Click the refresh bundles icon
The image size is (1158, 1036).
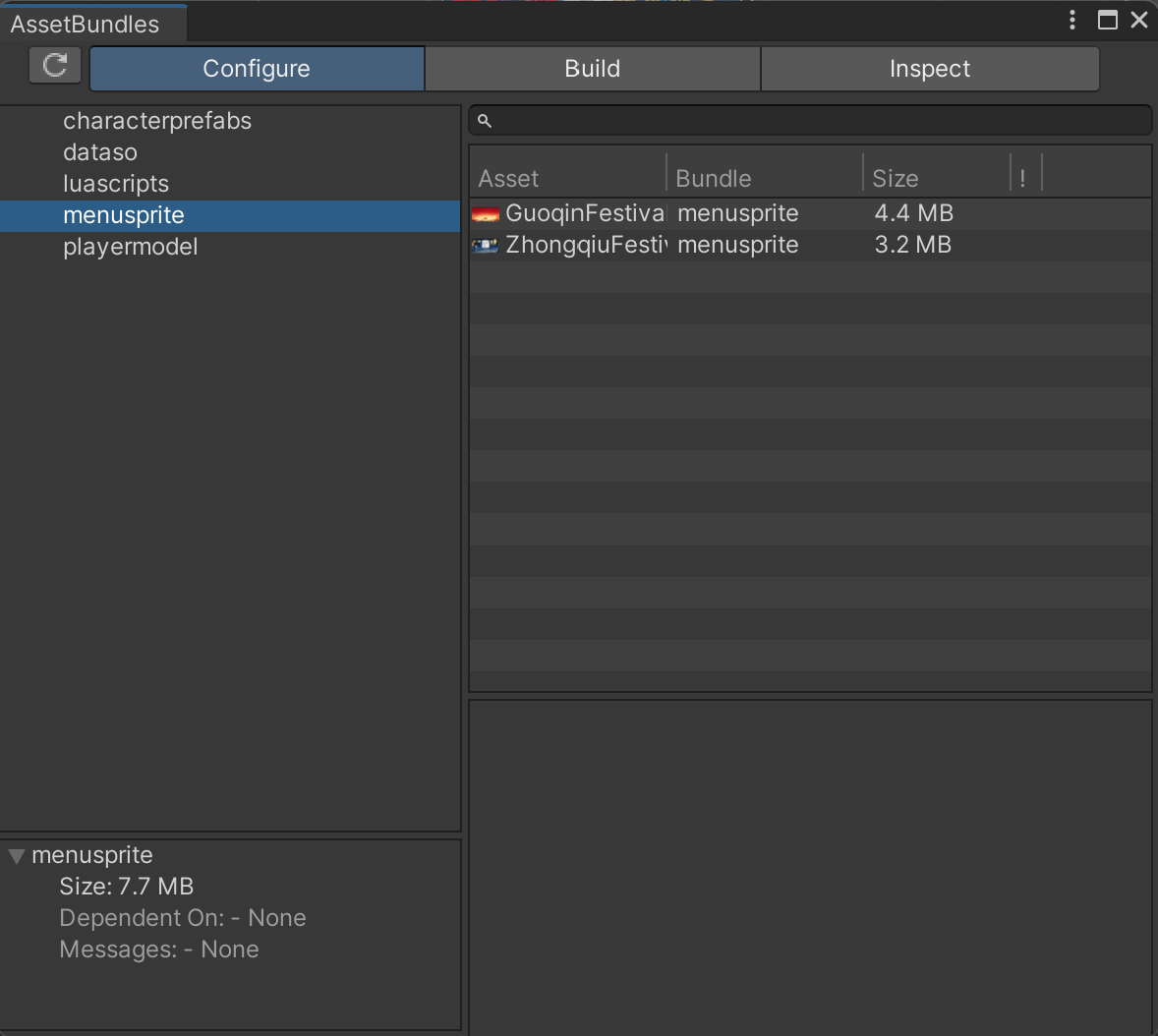[55, 65]
